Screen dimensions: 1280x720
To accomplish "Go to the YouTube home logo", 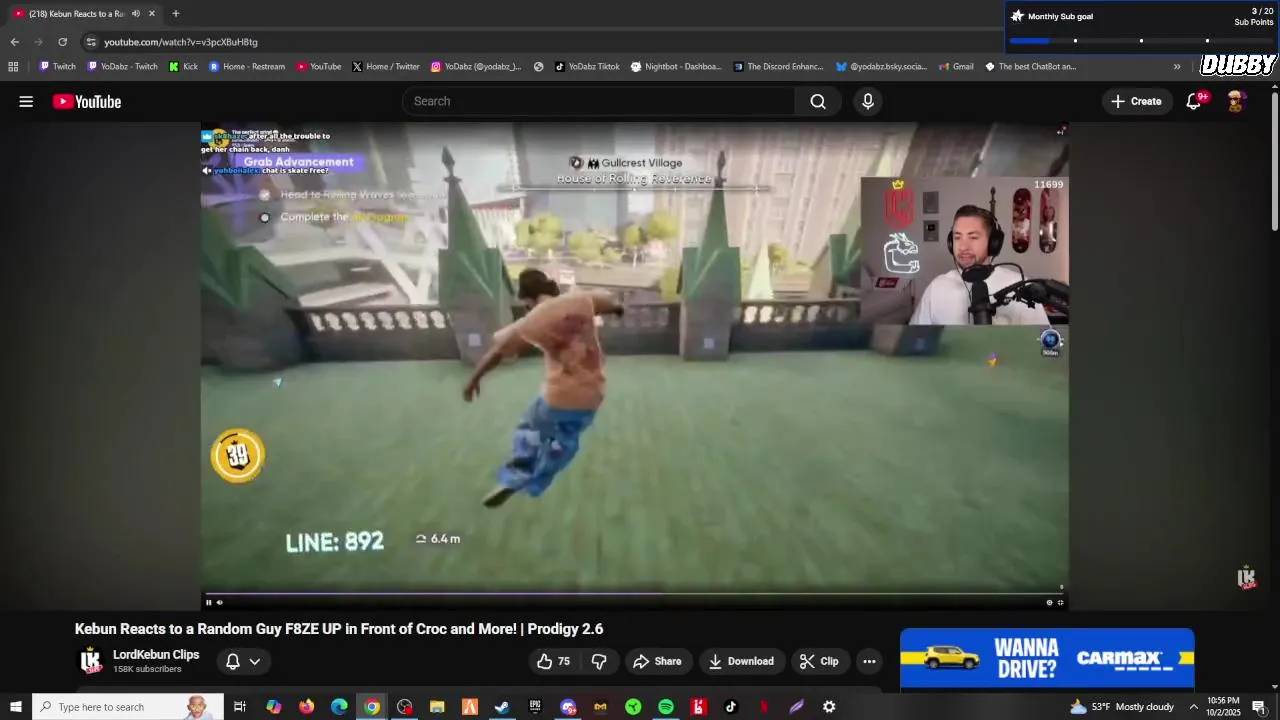I will pos(87,101).
